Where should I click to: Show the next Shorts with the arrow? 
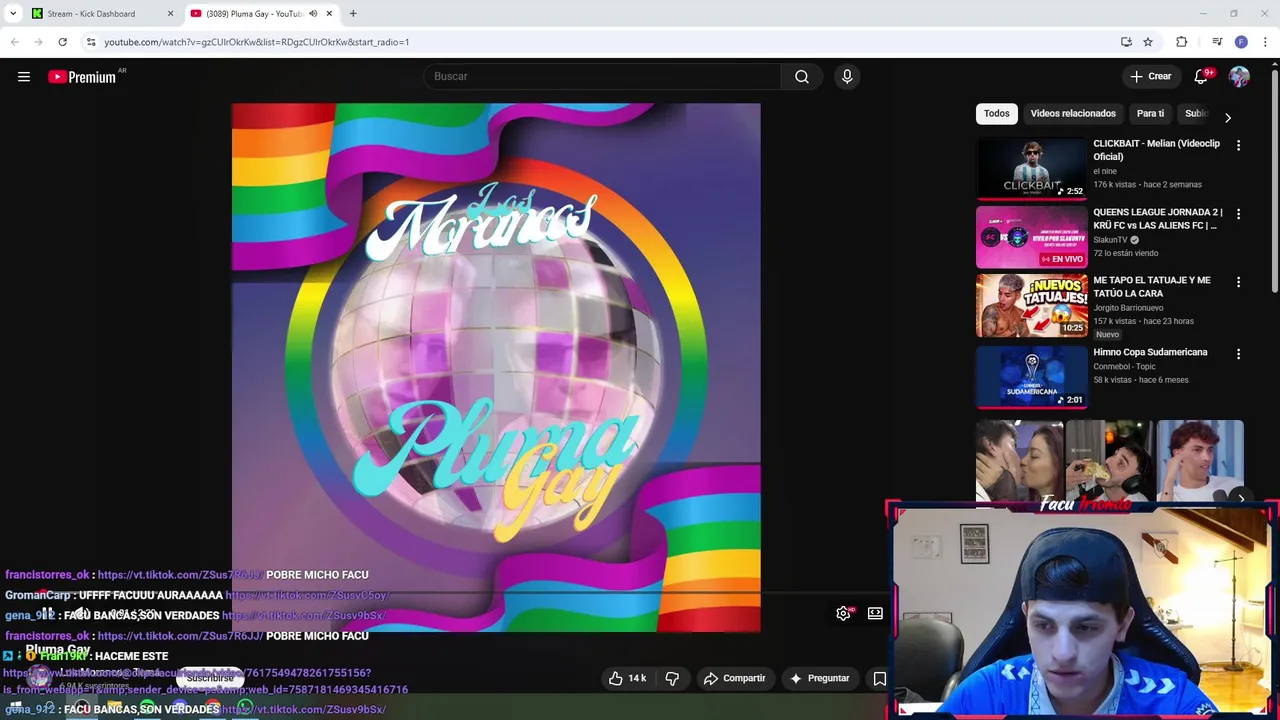1241,498
